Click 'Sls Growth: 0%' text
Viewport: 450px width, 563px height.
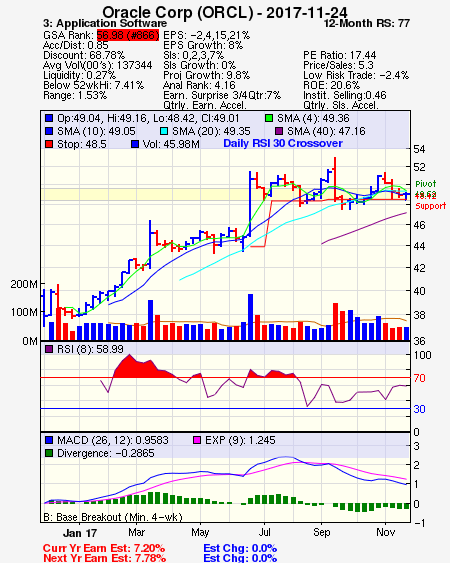(x=199, y=65)
